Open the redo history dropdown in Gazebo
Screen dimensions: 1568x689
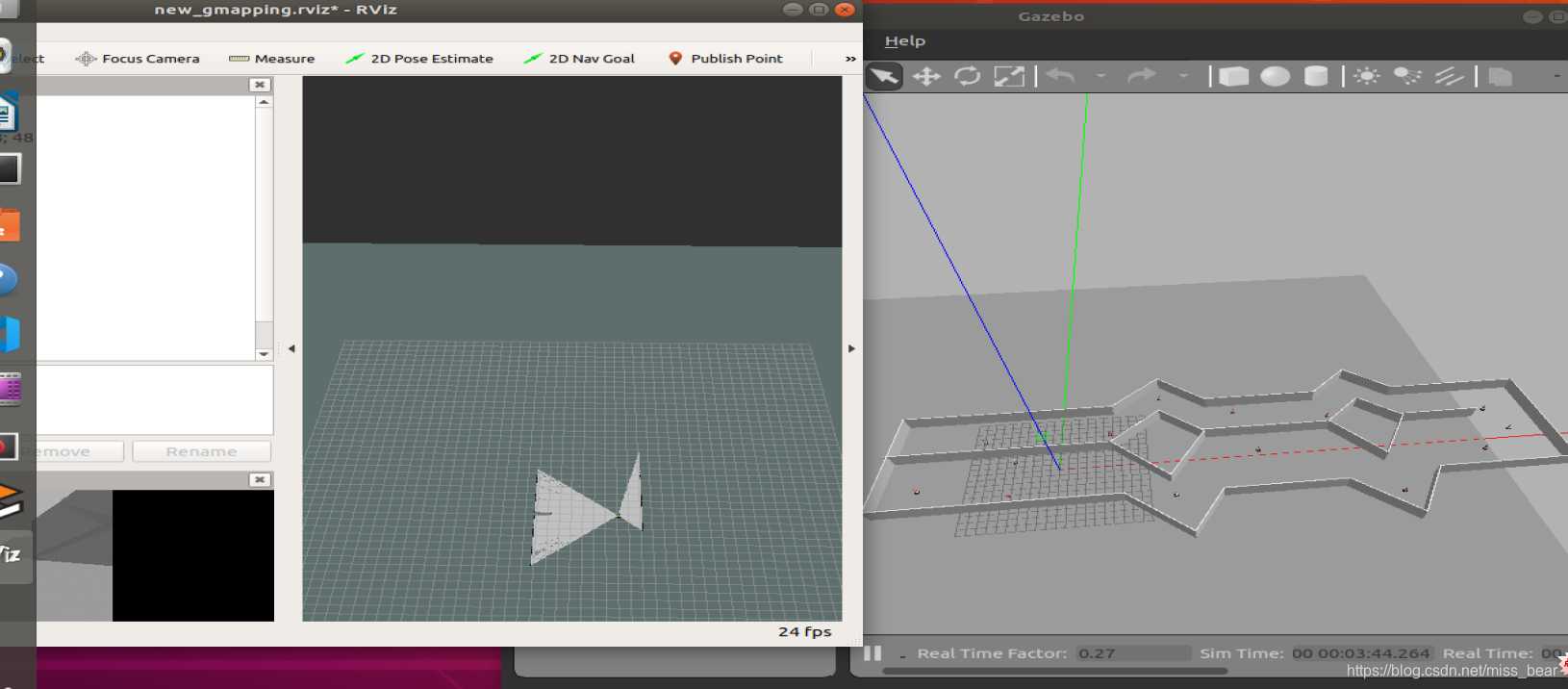1183,76
